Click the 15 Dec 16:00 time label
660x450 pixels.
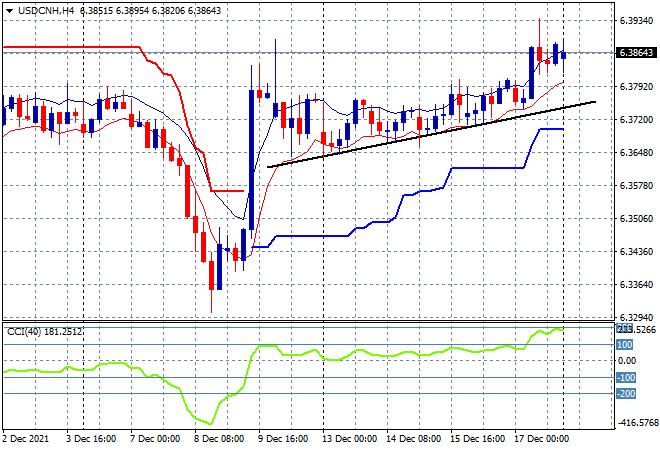477,438
